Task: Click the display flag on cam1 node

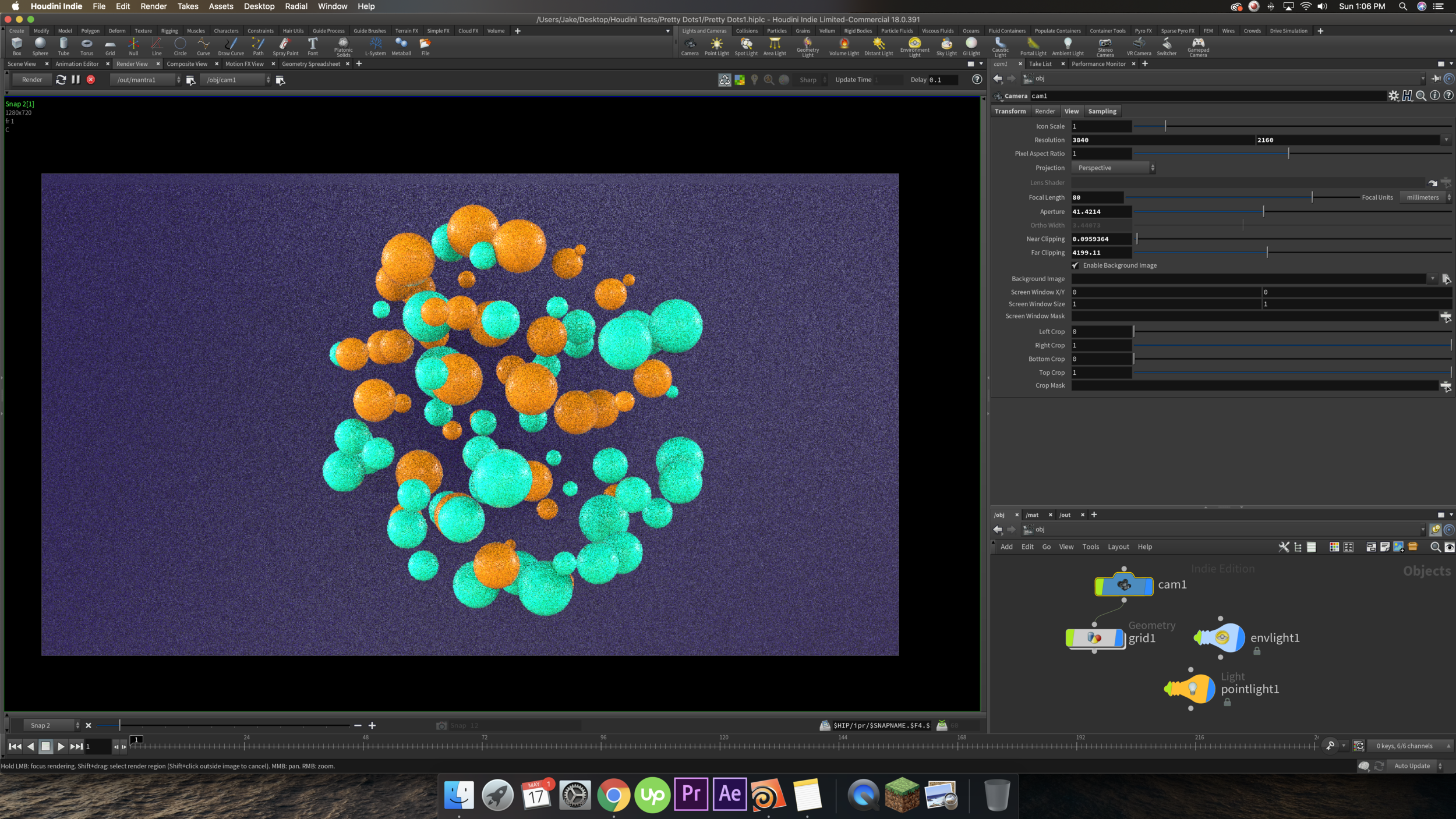Action: coord(1148,586)
